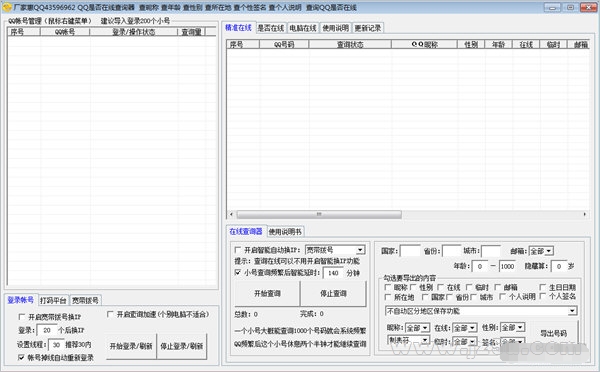Focus the 国家 input field

click(410, 251)
